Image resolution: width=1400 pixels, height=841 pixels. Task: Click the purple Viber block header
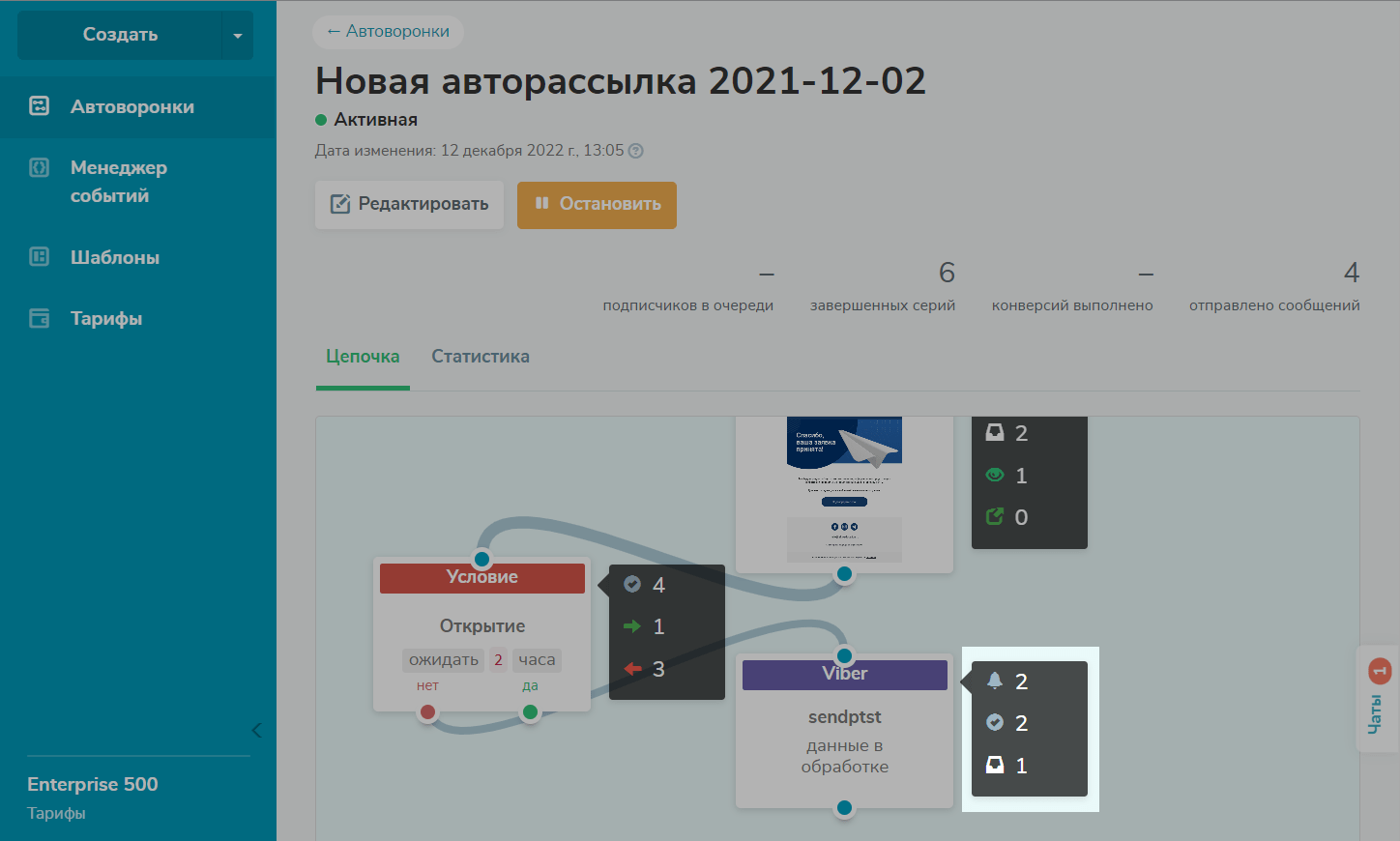coord(845,675)
